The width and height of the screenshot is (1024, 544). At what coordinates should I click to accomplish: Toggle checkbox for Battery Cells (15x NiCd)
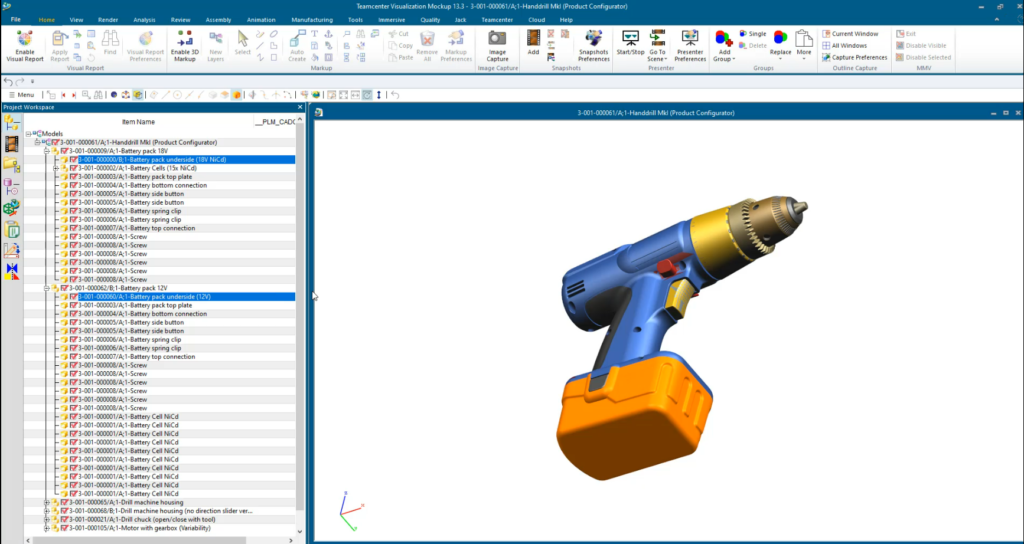(74, 168)
